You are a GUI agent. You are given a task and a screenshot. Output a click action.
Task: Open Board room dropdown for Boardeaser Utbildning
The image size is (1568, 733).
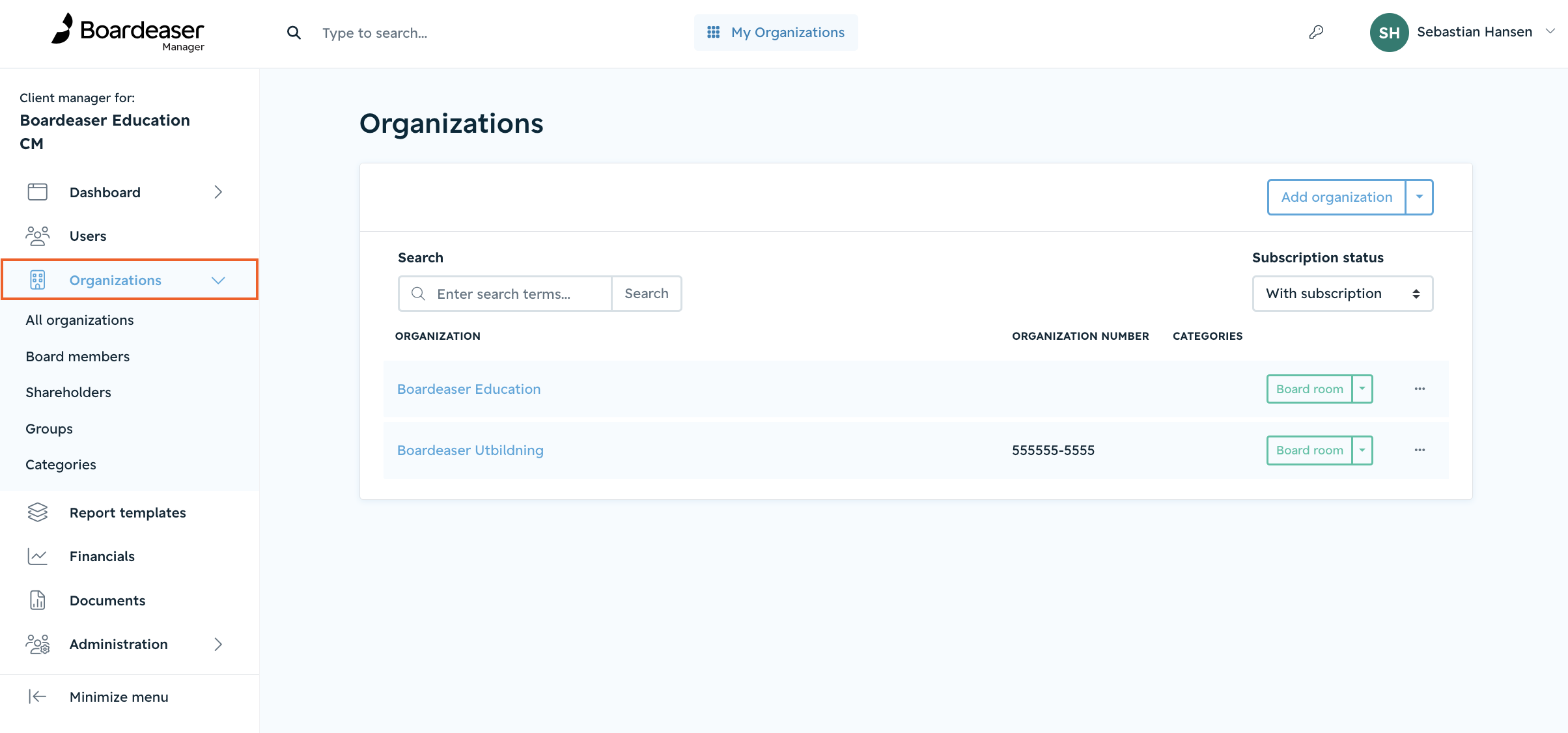pos(1362,450)
